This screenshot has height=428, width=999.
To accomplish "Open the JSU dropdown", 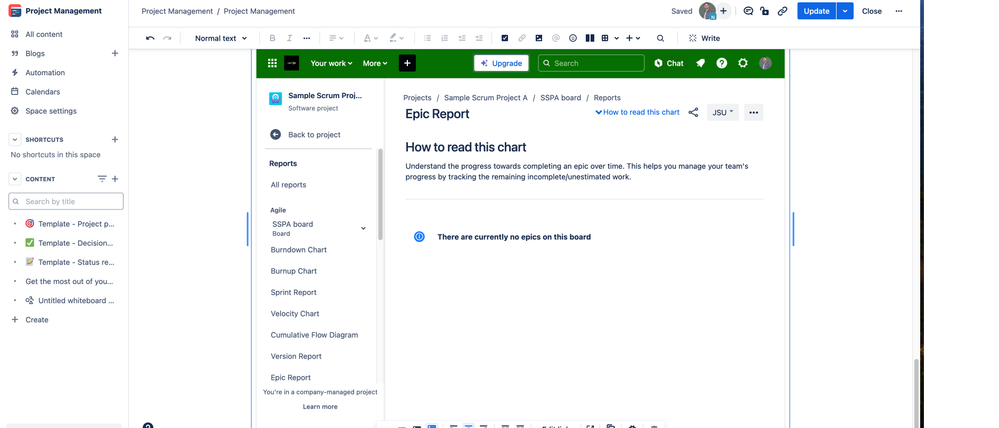I will click(x=722, y=112).
